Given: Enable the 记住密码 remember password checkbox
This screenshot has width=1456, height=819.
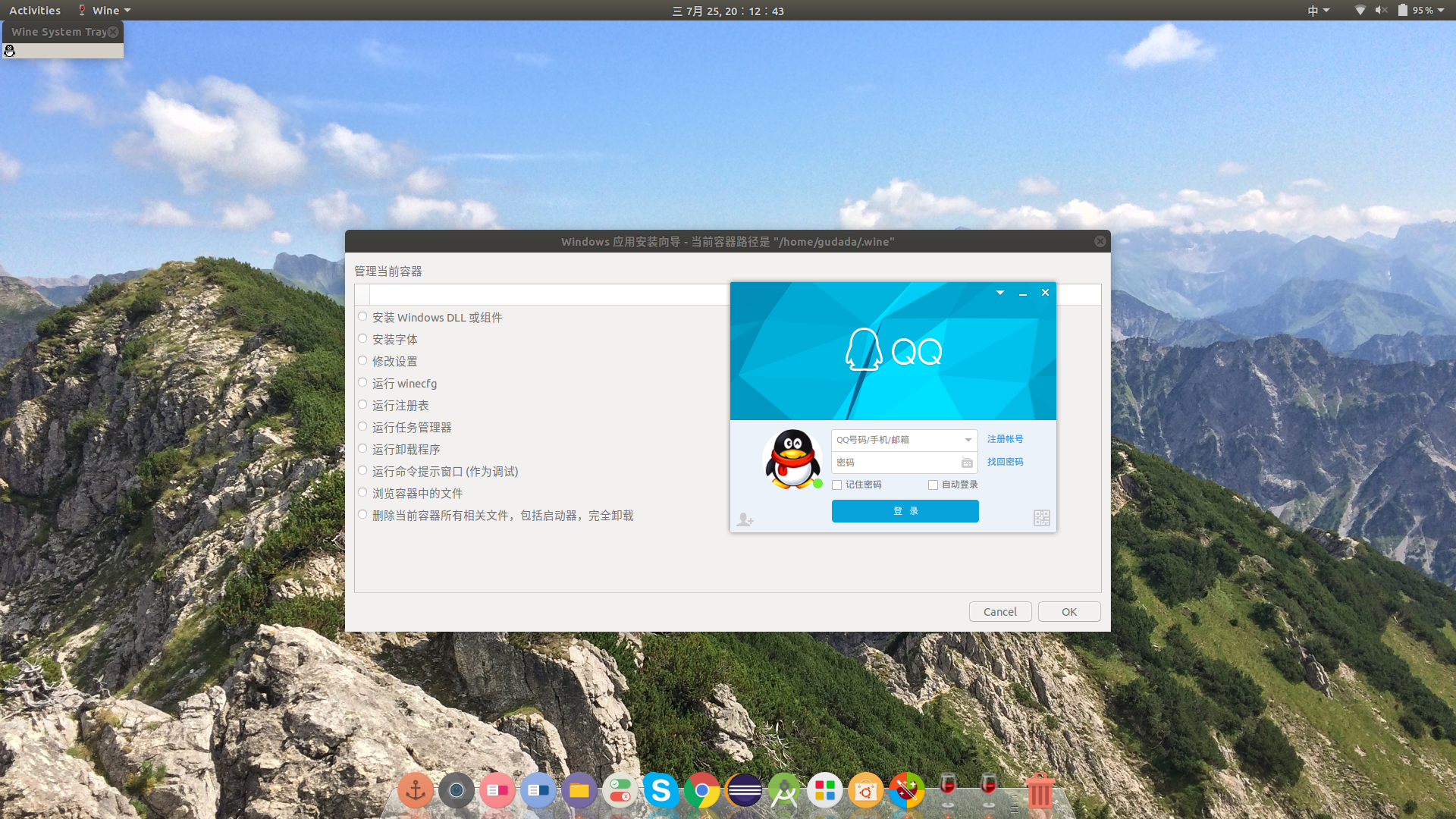Looking at the screenshot, I should tap(836, 485).
